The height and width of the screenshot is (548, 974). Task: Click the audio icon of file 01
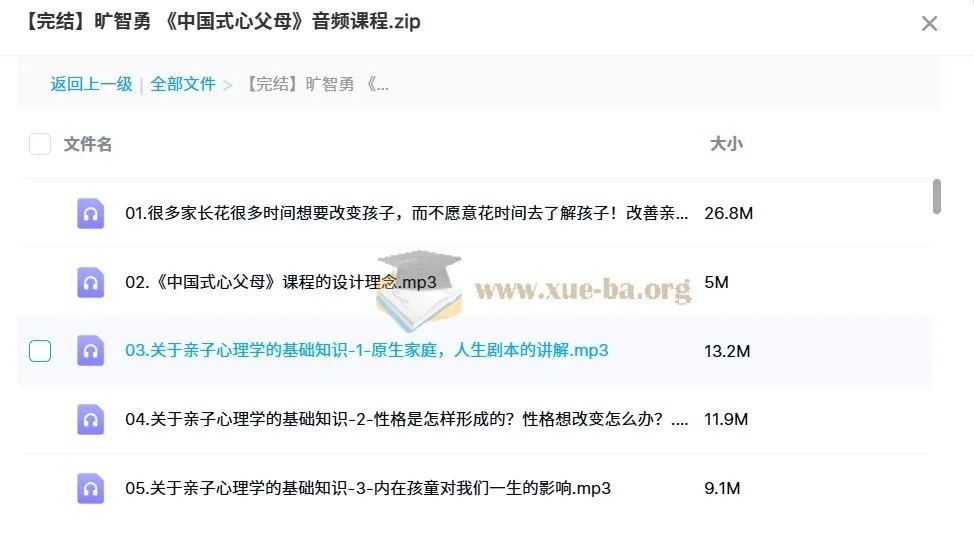point(91,214)
